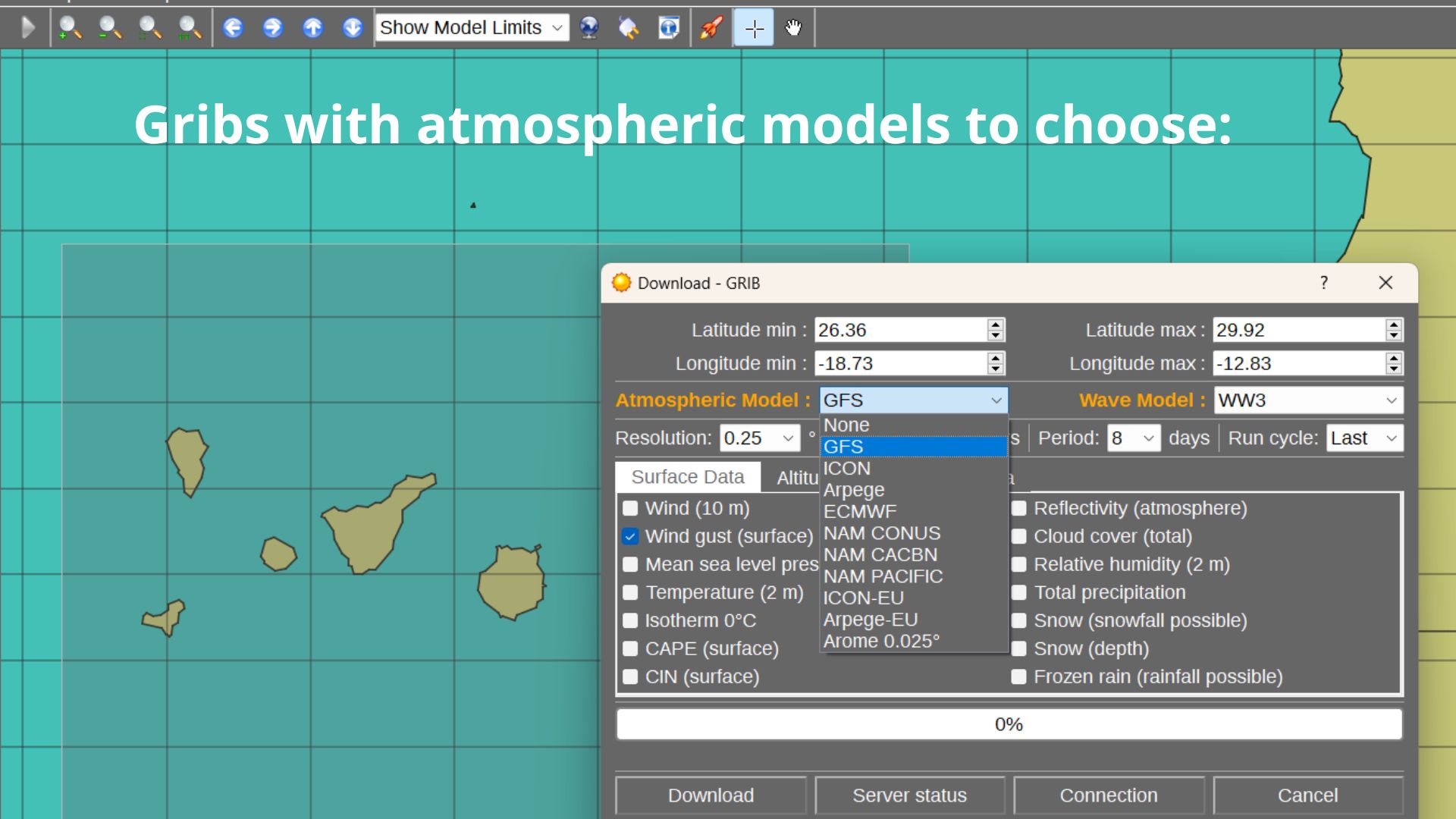Click the zoom out magnifier icon
The image size is (1456, 819).
coord(110,28)
